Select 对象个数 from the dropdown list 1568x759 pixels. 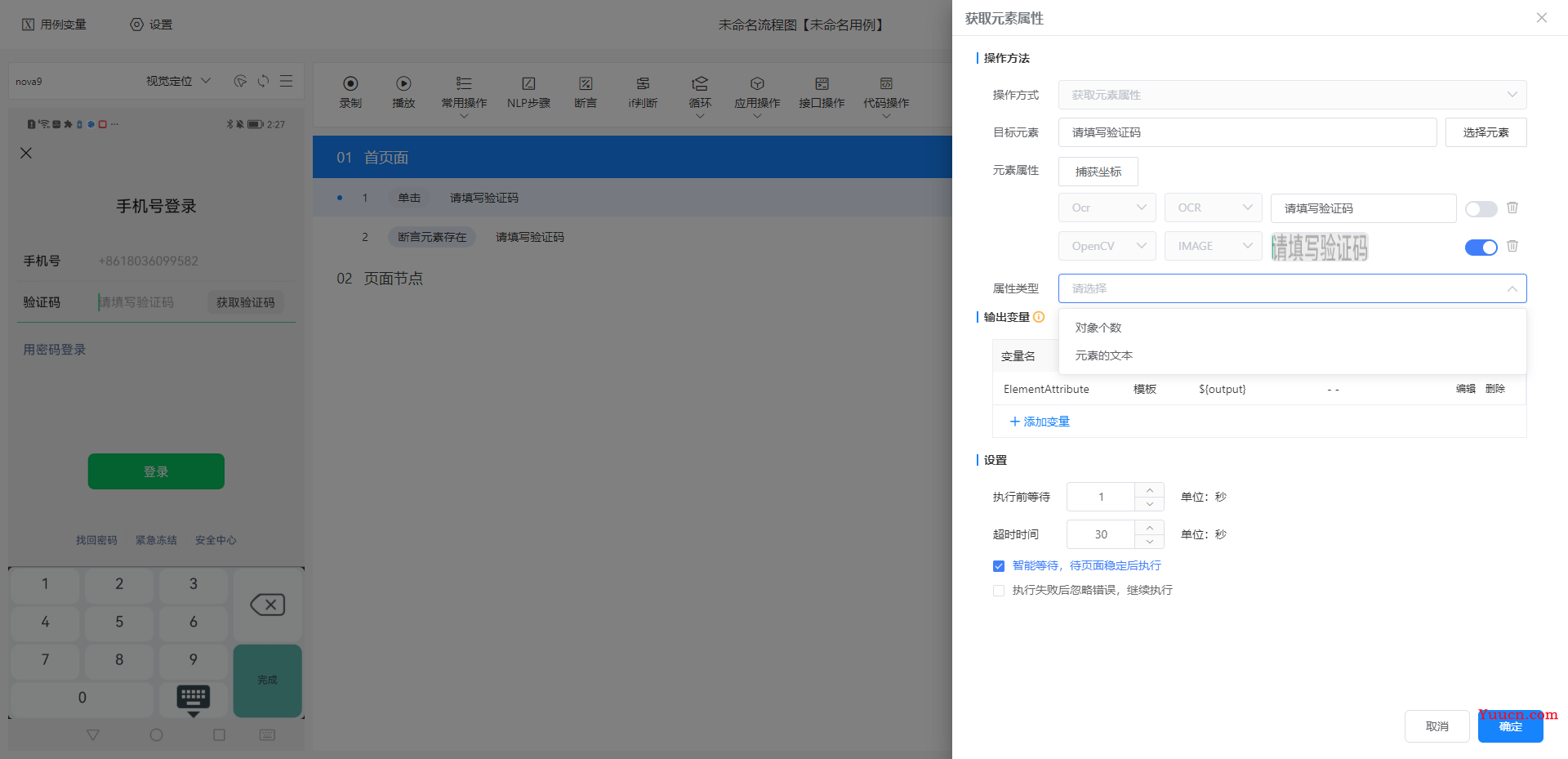coord(1292,328)
